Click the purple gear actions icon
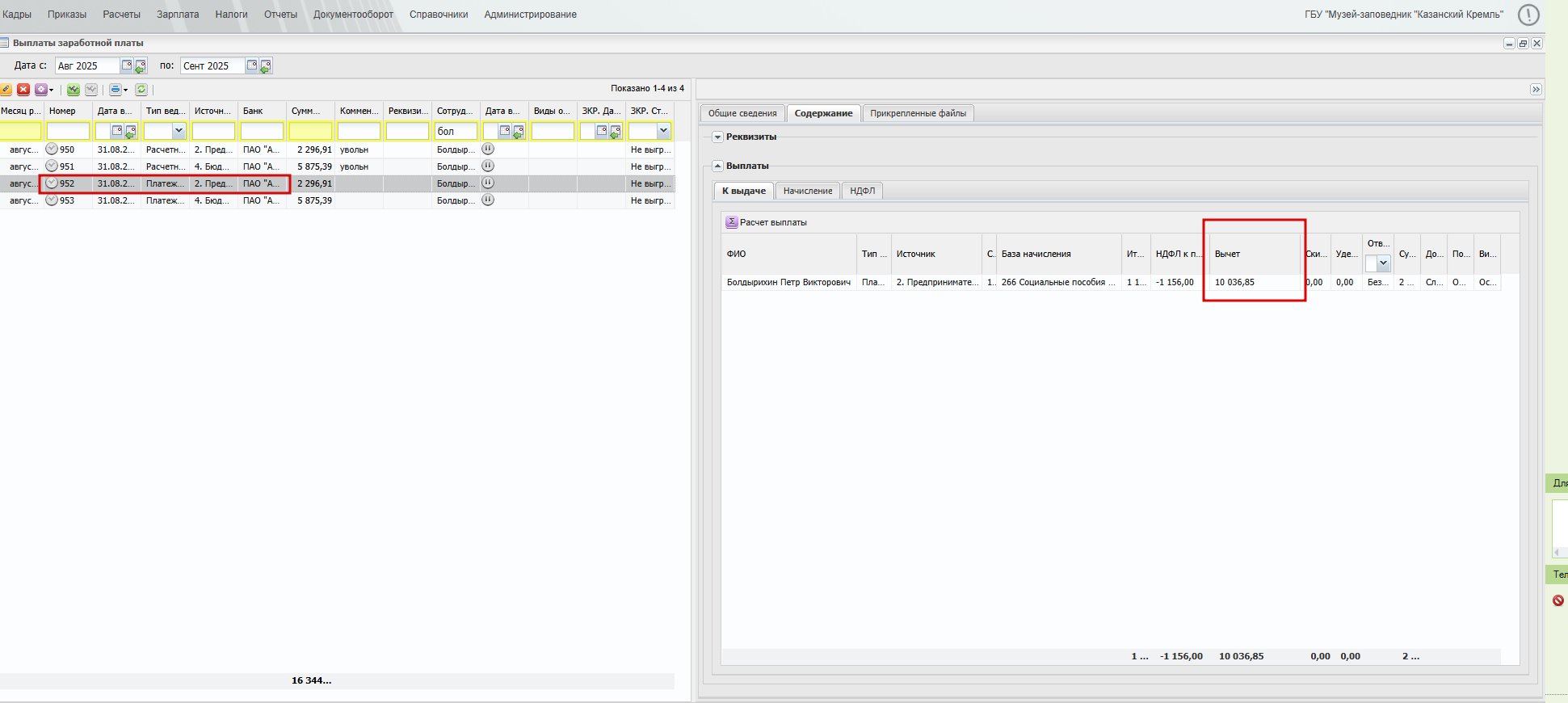This screenshot has width=1568, height=703. point(40,90)
